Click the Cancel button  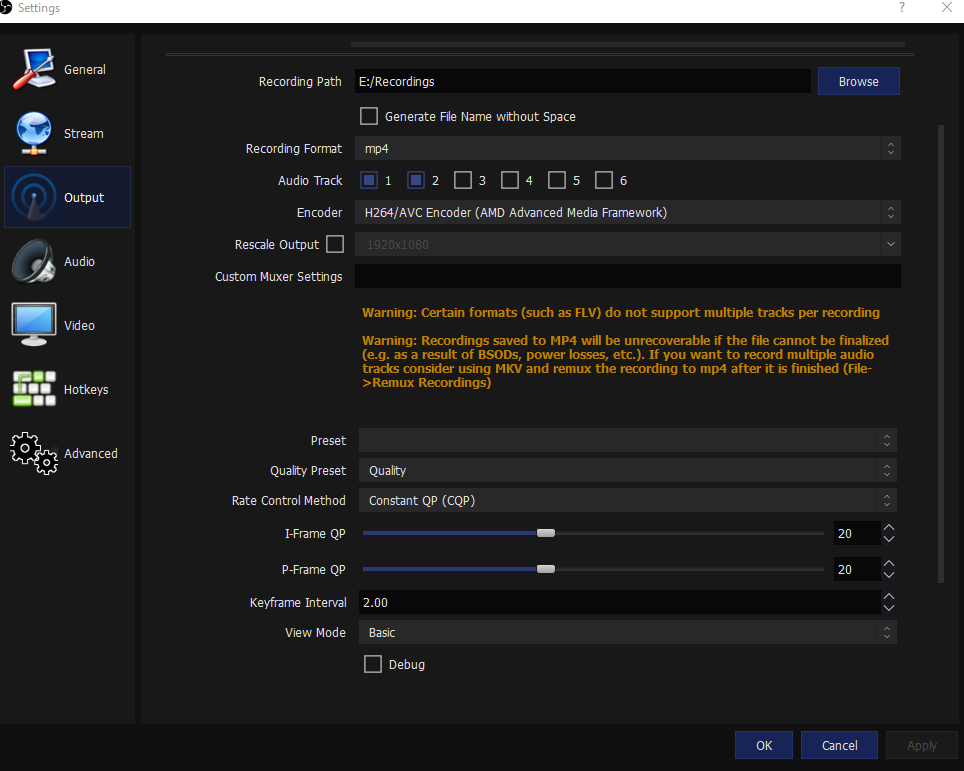839,745
